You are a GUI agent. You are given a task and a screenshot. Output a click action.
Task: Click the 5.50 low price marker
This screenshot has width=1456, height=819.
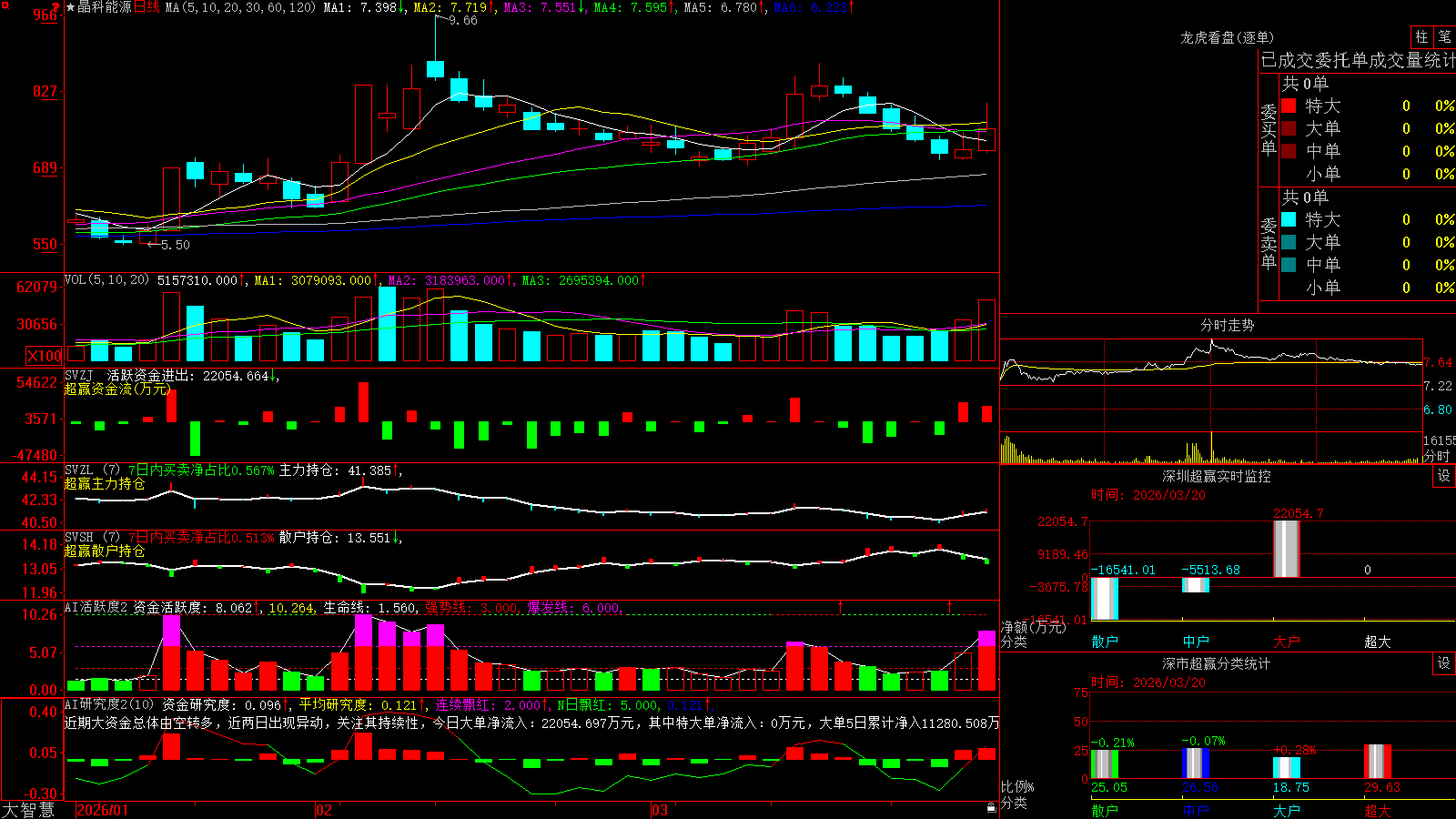pyautogui.click(x=175, y=245)
